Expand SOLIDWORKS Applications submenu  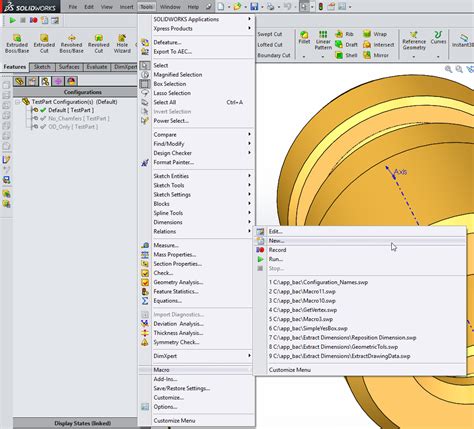click(196, 19)
